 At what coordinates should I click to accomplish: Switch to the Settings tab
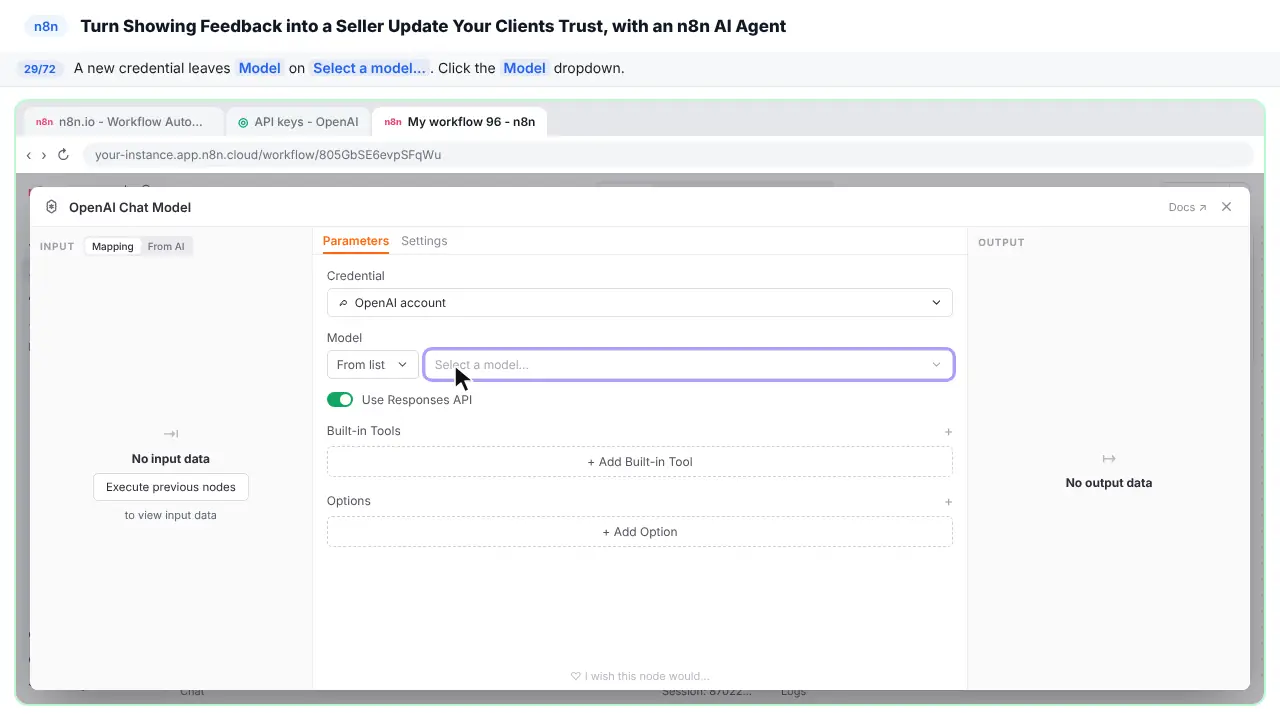[424, 241]
